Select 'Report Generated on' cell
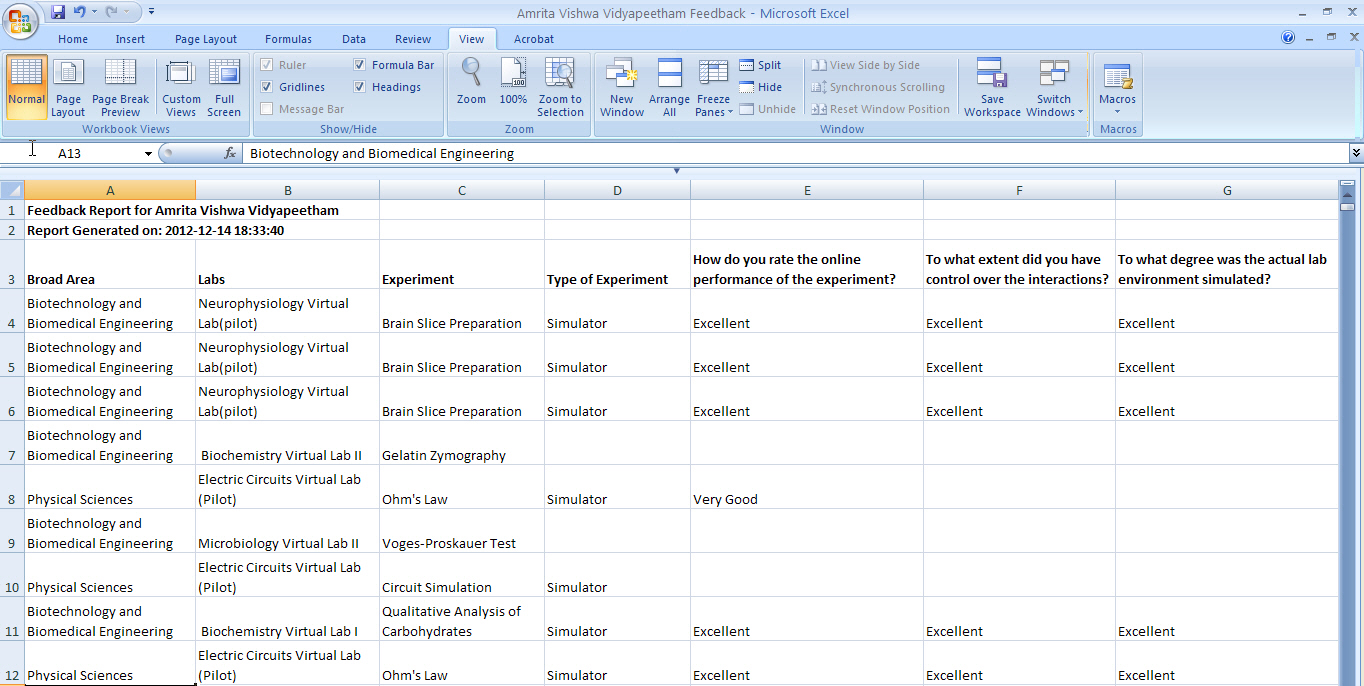The width and height of the screenshot is (1364, 686). point(110,230)
